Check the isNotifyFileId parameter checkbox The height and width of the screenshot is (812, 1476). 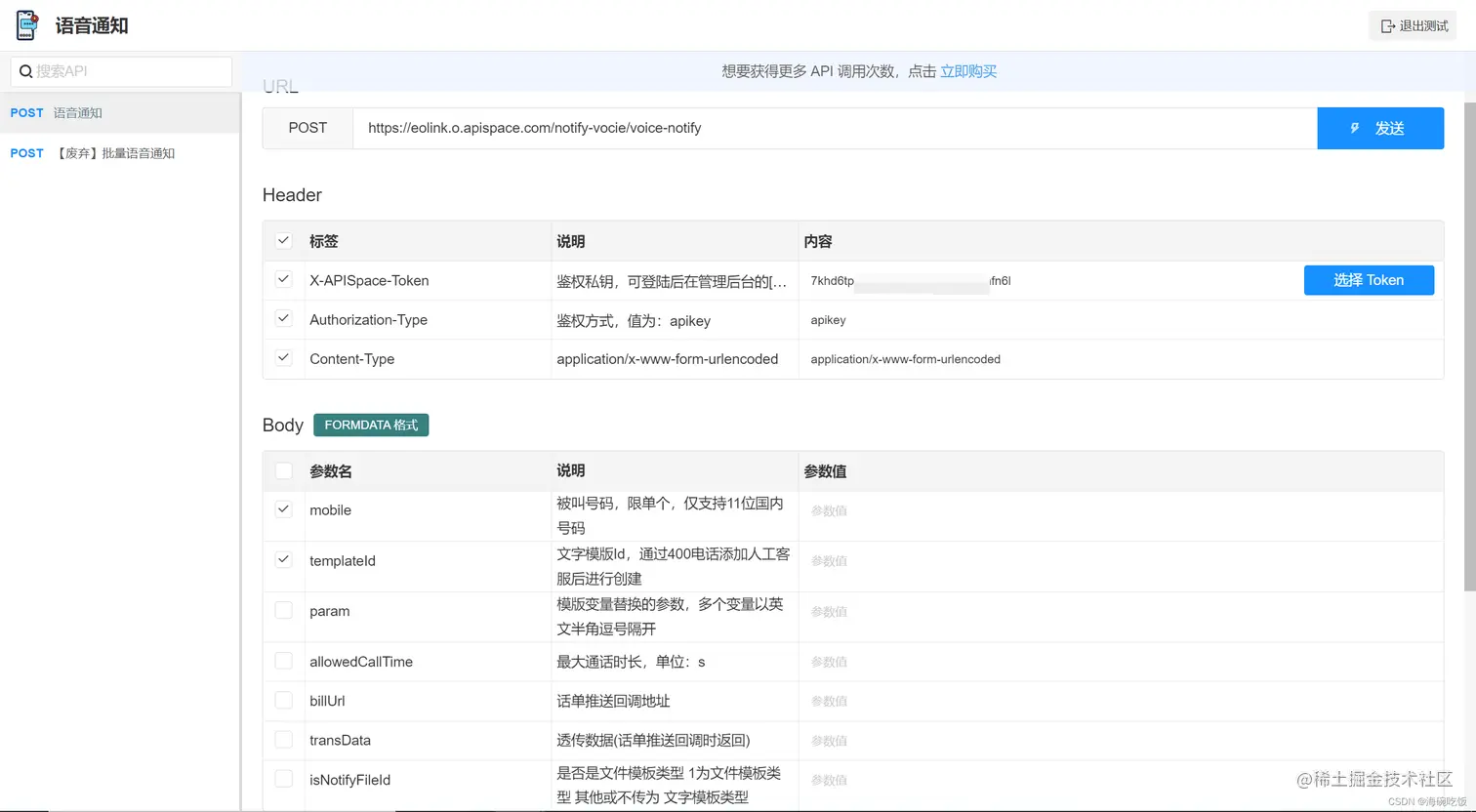(284, 779)
